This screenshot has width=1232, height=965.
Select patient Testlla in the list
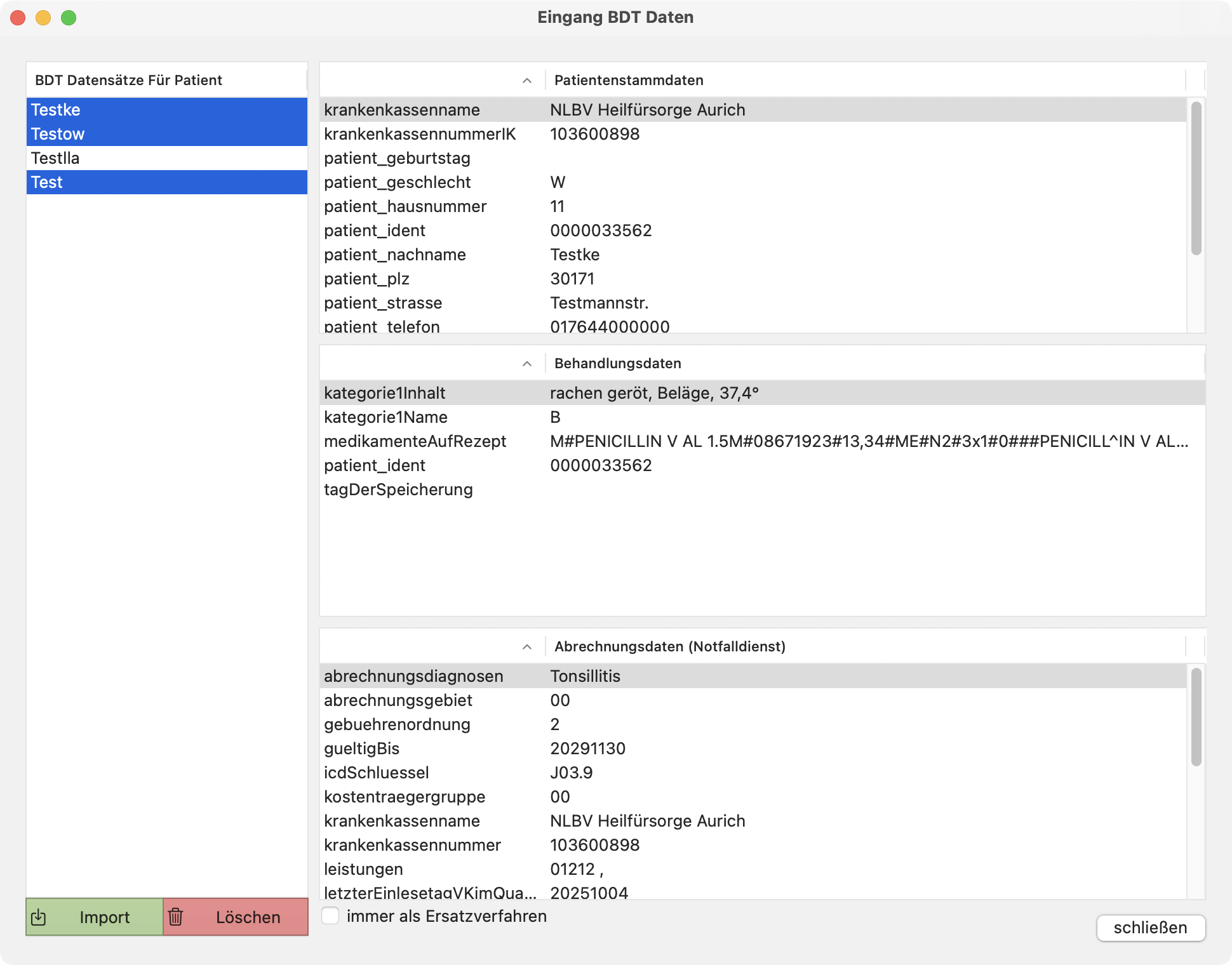pos(127,158)
